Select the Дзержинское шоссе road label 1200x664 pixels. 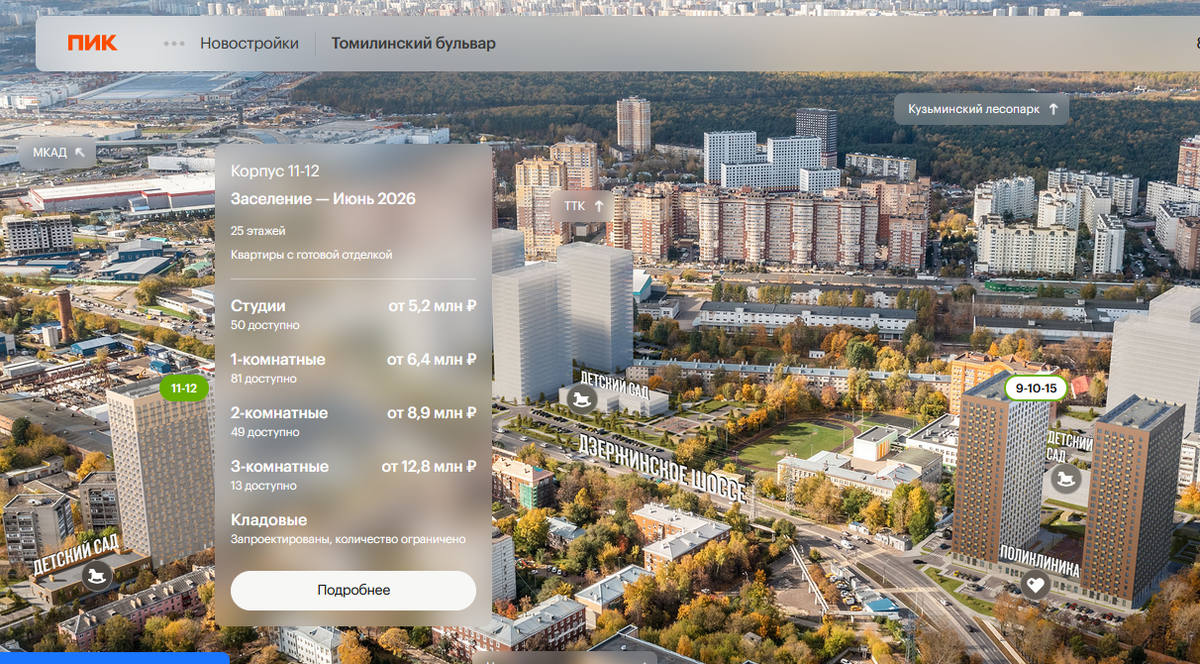pyautogui.click(x=662, y=469)
